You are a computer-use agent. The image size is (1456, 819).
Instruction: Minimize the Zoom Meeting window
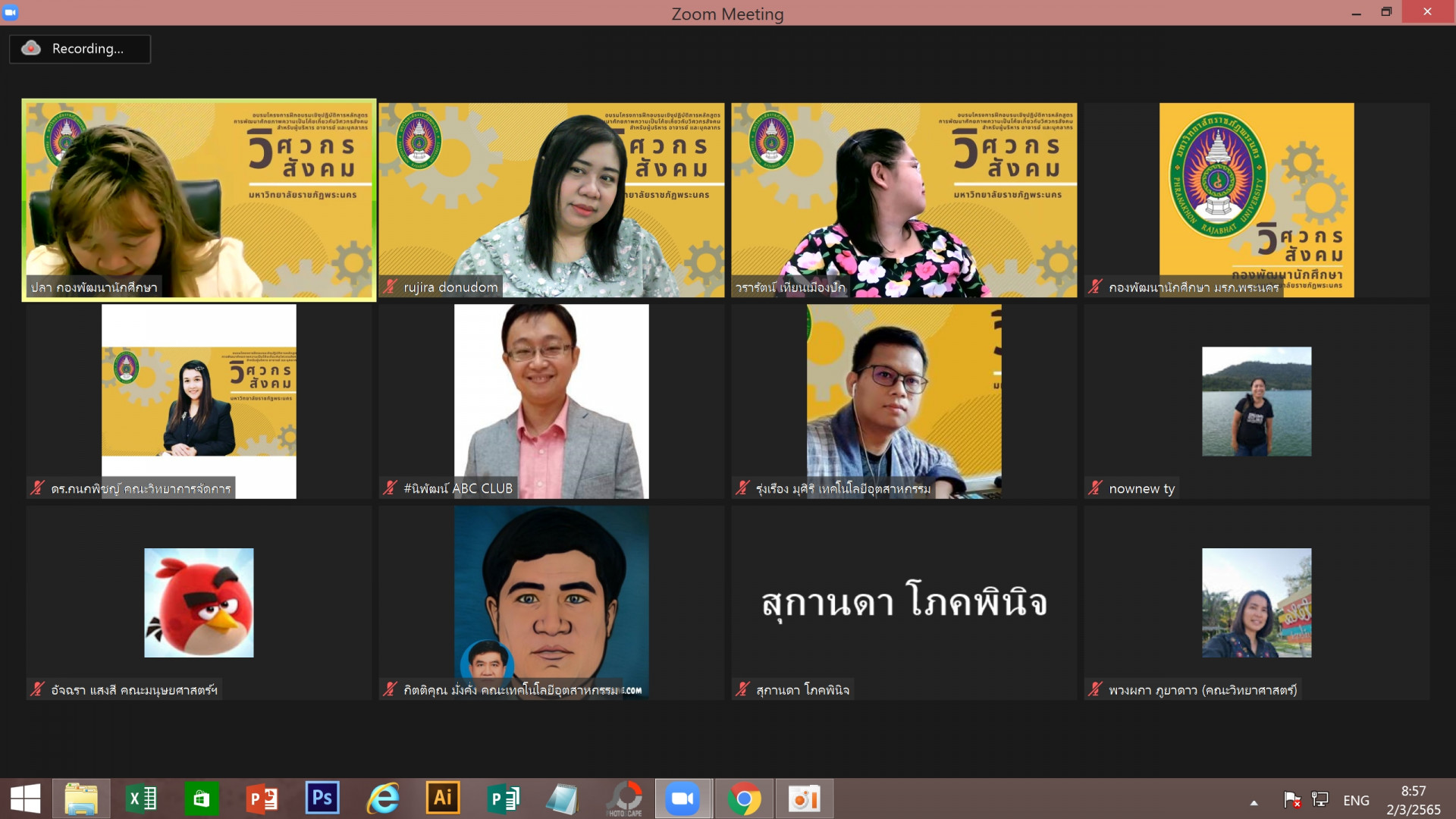(x=1356, y=12)
